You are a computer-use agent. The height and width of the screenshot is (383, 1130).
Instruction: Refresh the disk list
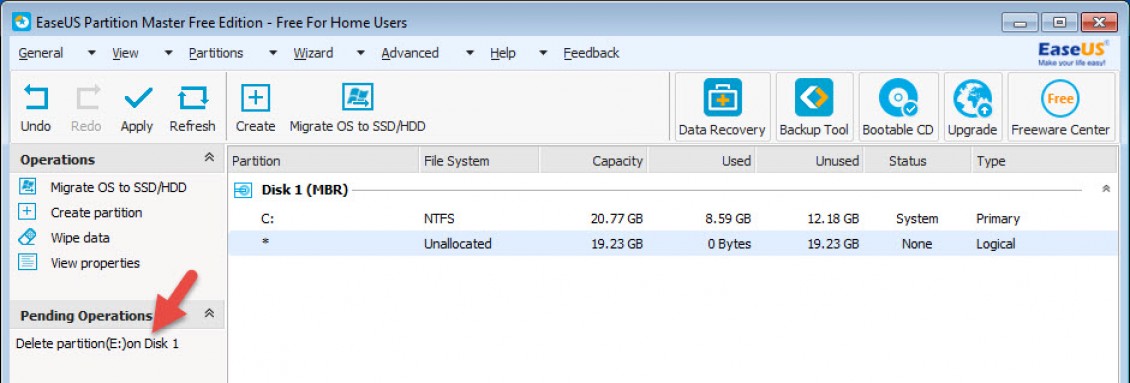pos(192,97)
